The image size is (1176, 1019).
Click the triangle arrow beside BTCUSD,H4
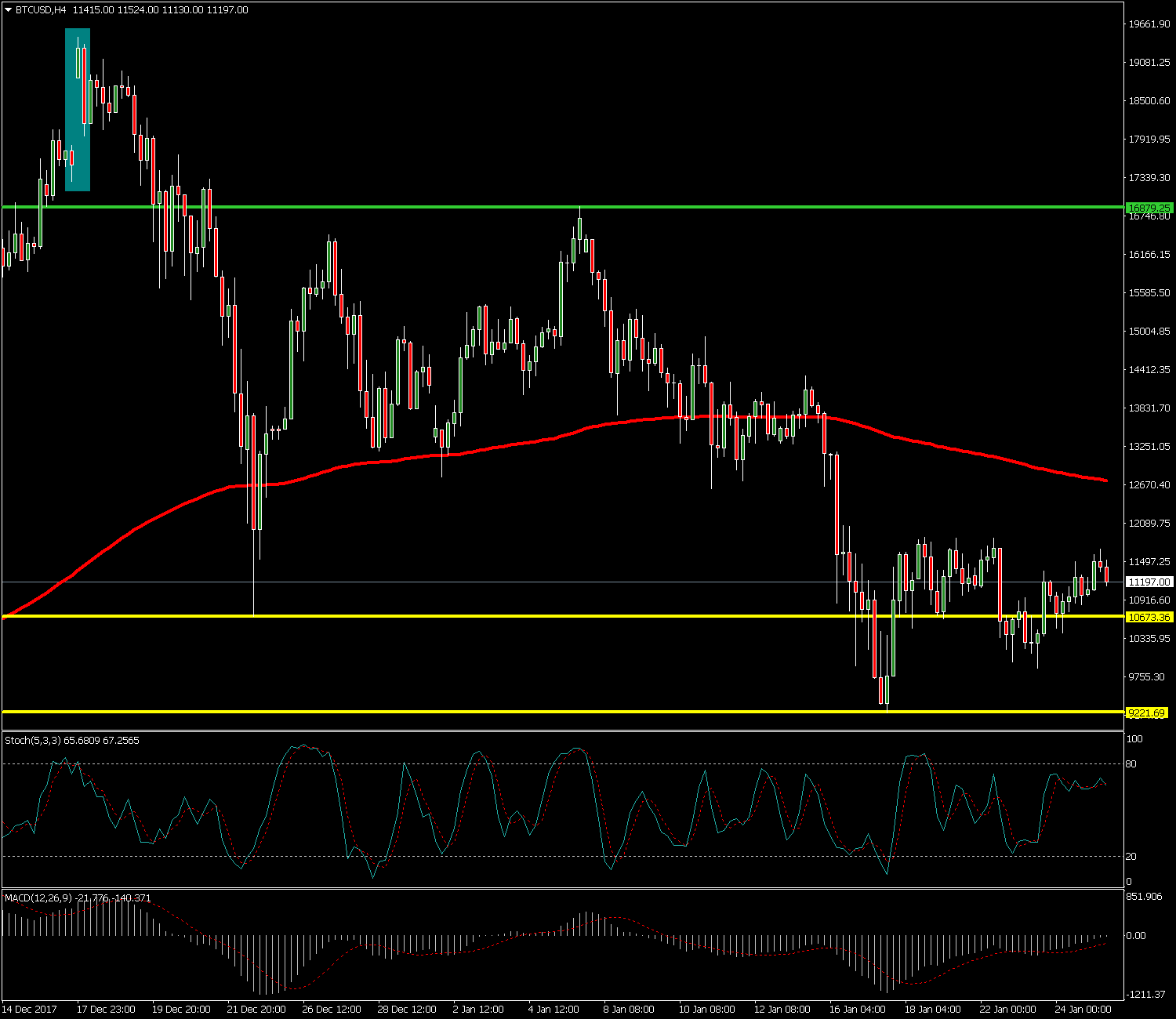pyautogui.click(x=8, y=10)
